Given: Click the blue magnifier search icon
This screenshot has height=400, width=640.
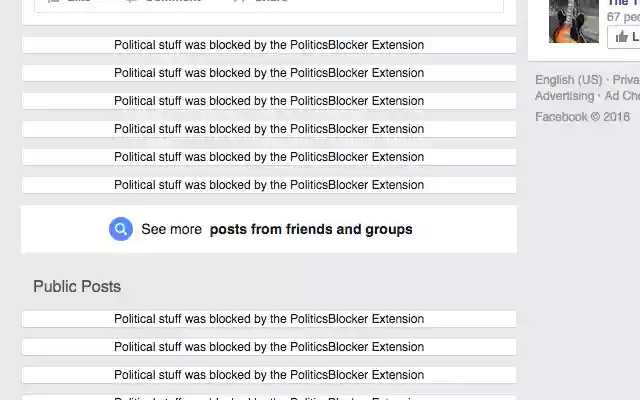Looking at the screenshot, I should point(121,229).
